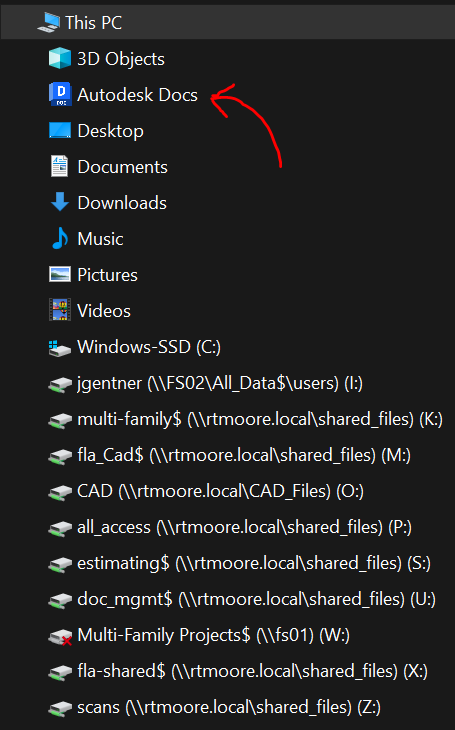The image size is (455, 730).
Task: Open the Documents folder
Action: click(x=122, y=167)
